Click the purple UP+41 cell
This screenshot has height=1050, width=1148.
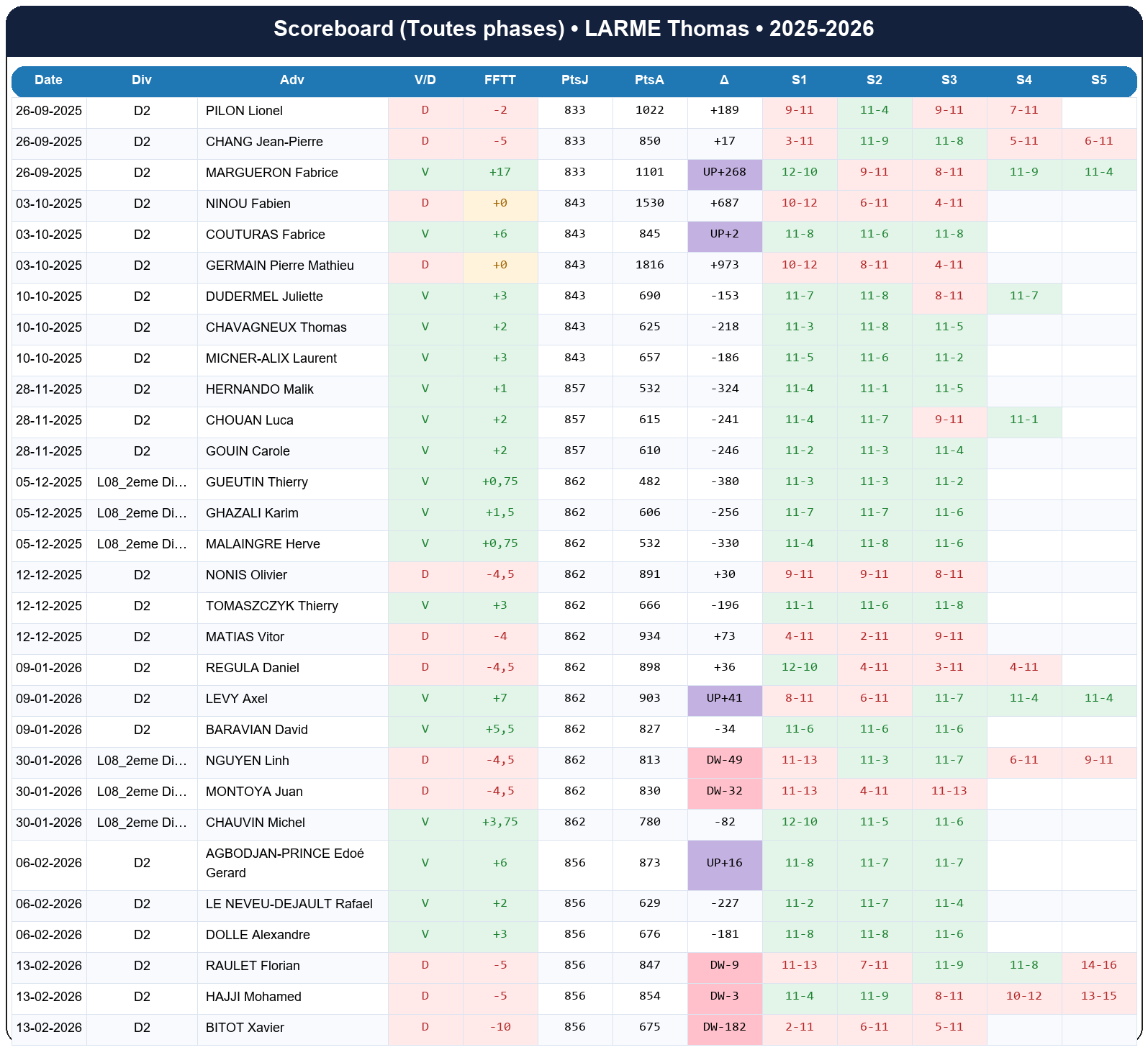(726, 699)
